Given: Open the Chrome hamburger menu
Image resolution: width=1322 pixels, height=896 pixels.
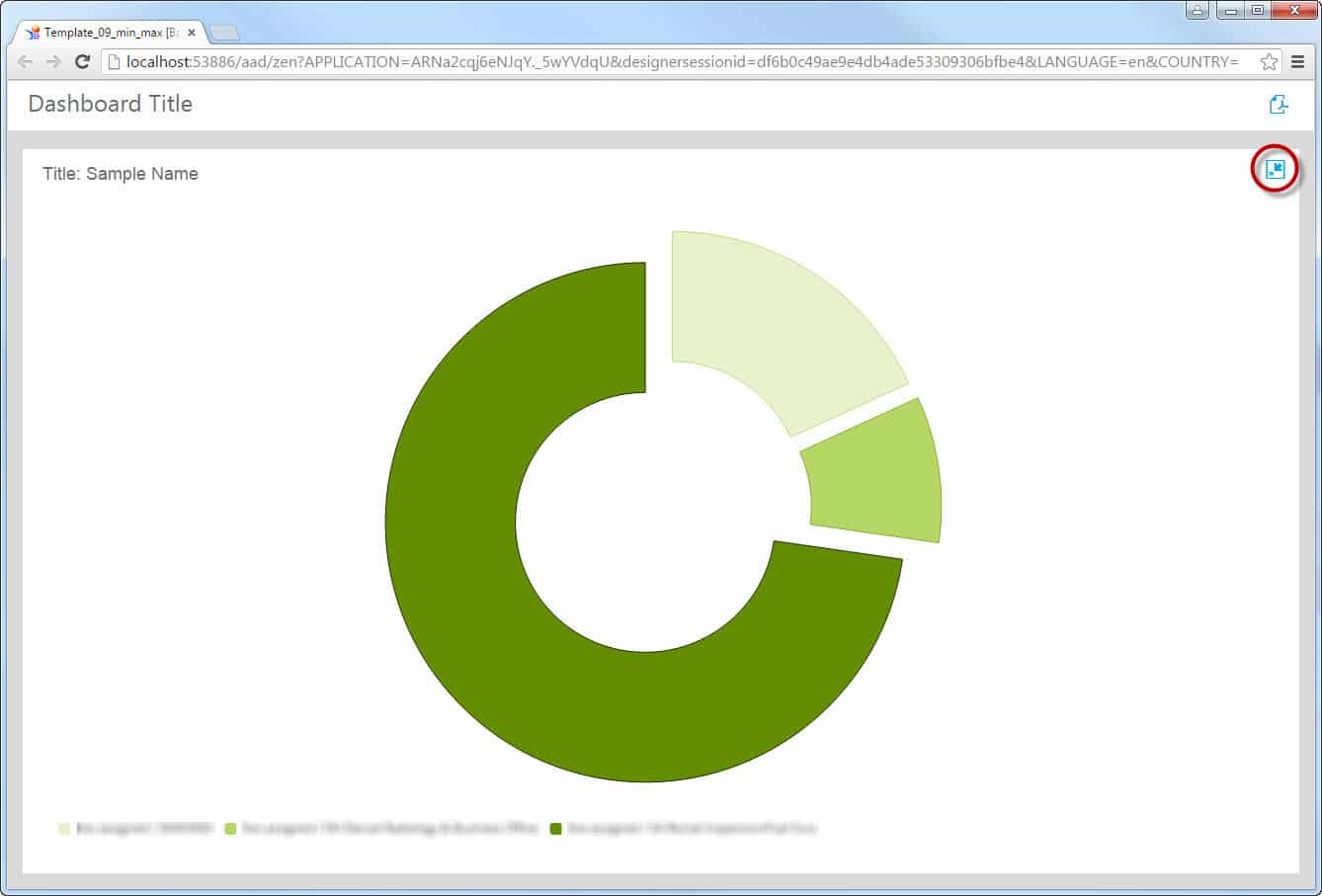Looking at the screenshot, I should coord(1297,61).
